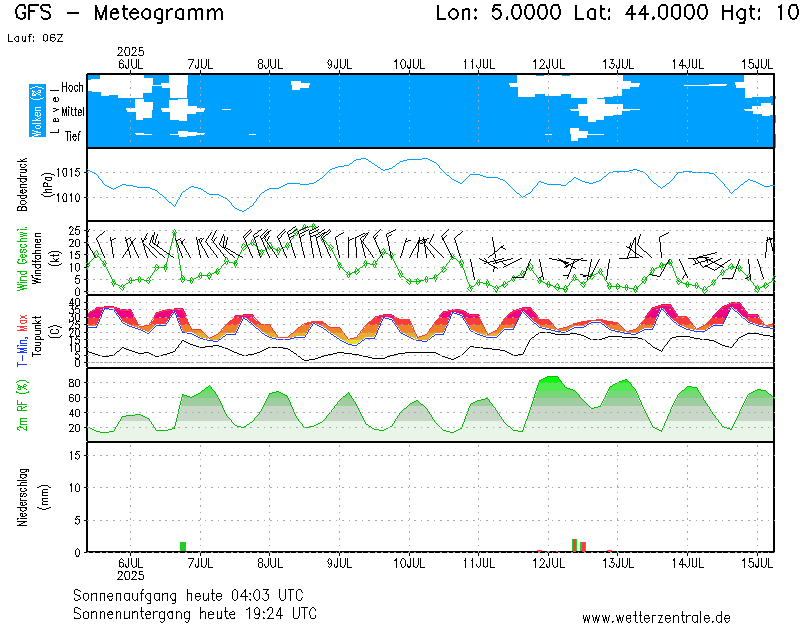Click 'Sonnenaufgang heute 04:03 UTC' text

[188, 595]
